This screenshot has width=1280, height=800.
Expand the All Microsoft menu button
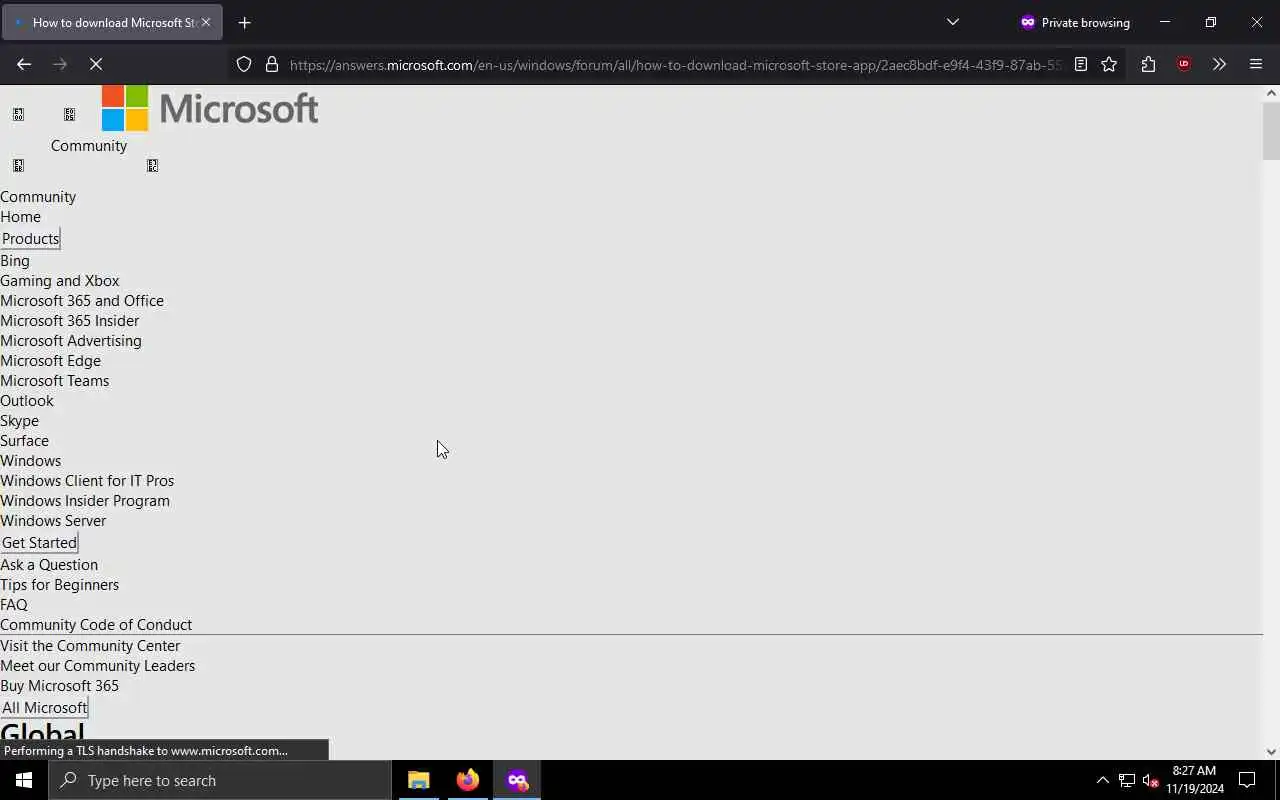point(44,708)
